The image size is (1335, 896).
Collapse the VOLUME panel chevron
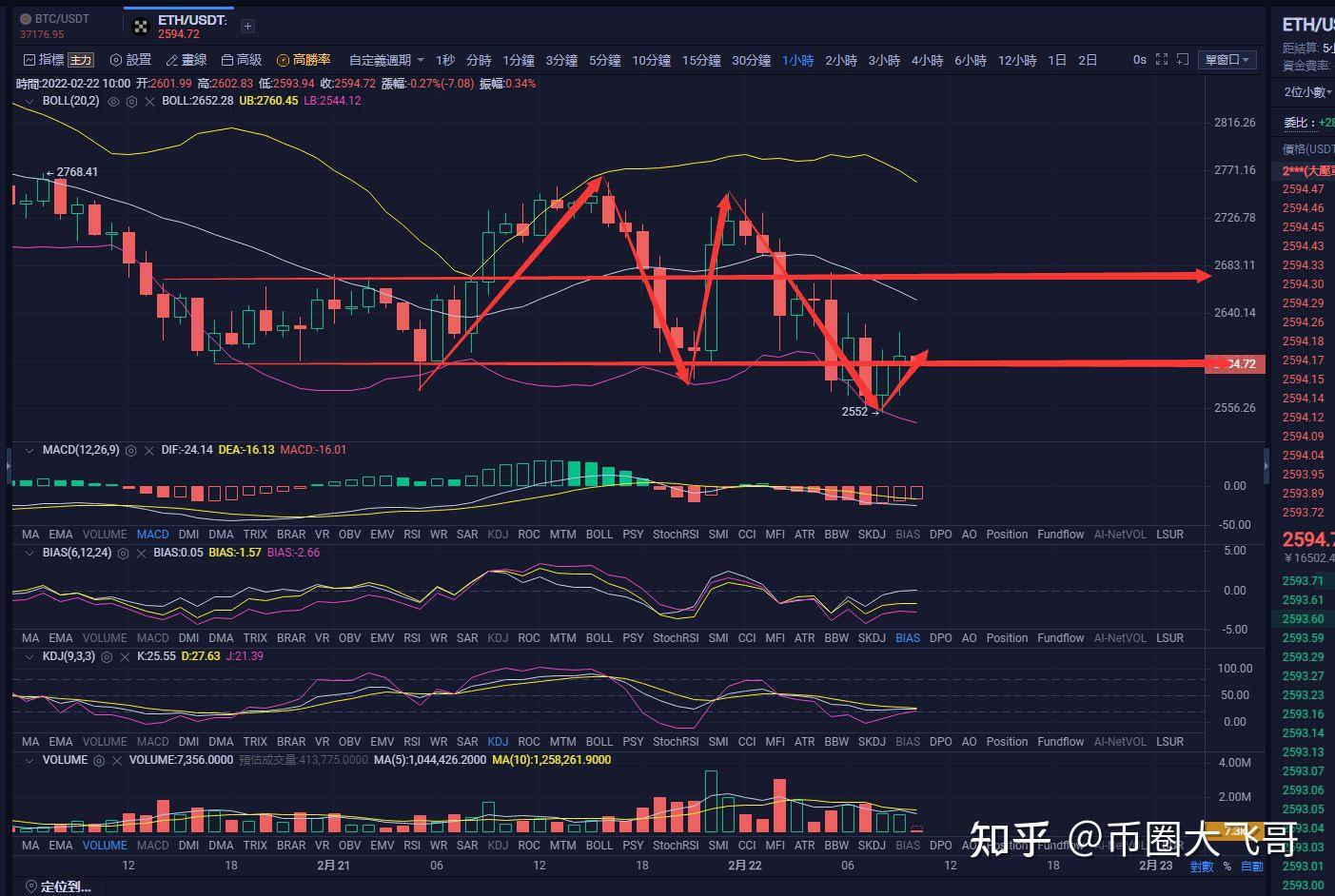click(29, 760)
